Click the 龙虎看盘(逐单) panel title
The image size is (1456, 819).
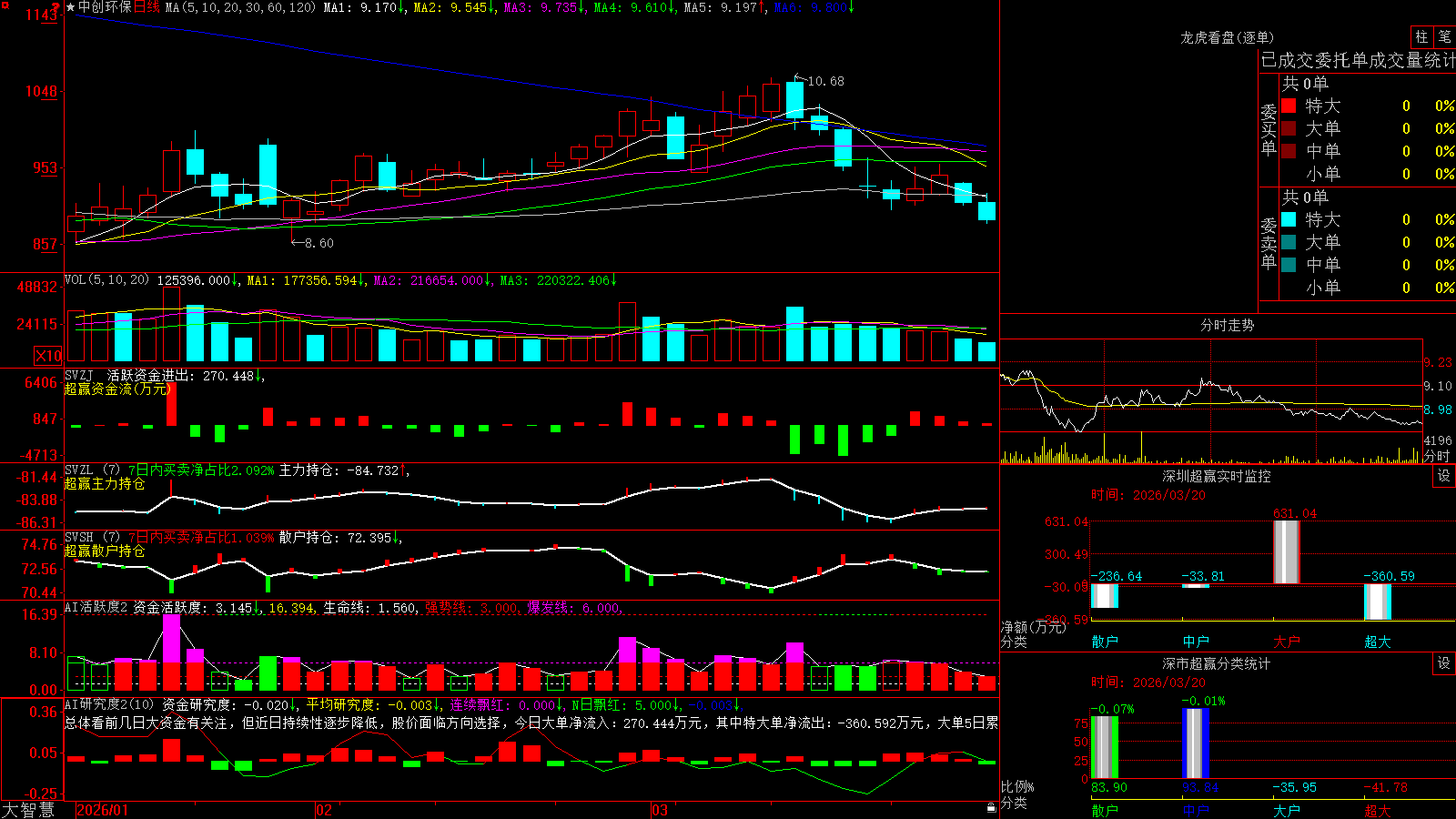(x=1227, y=37)
